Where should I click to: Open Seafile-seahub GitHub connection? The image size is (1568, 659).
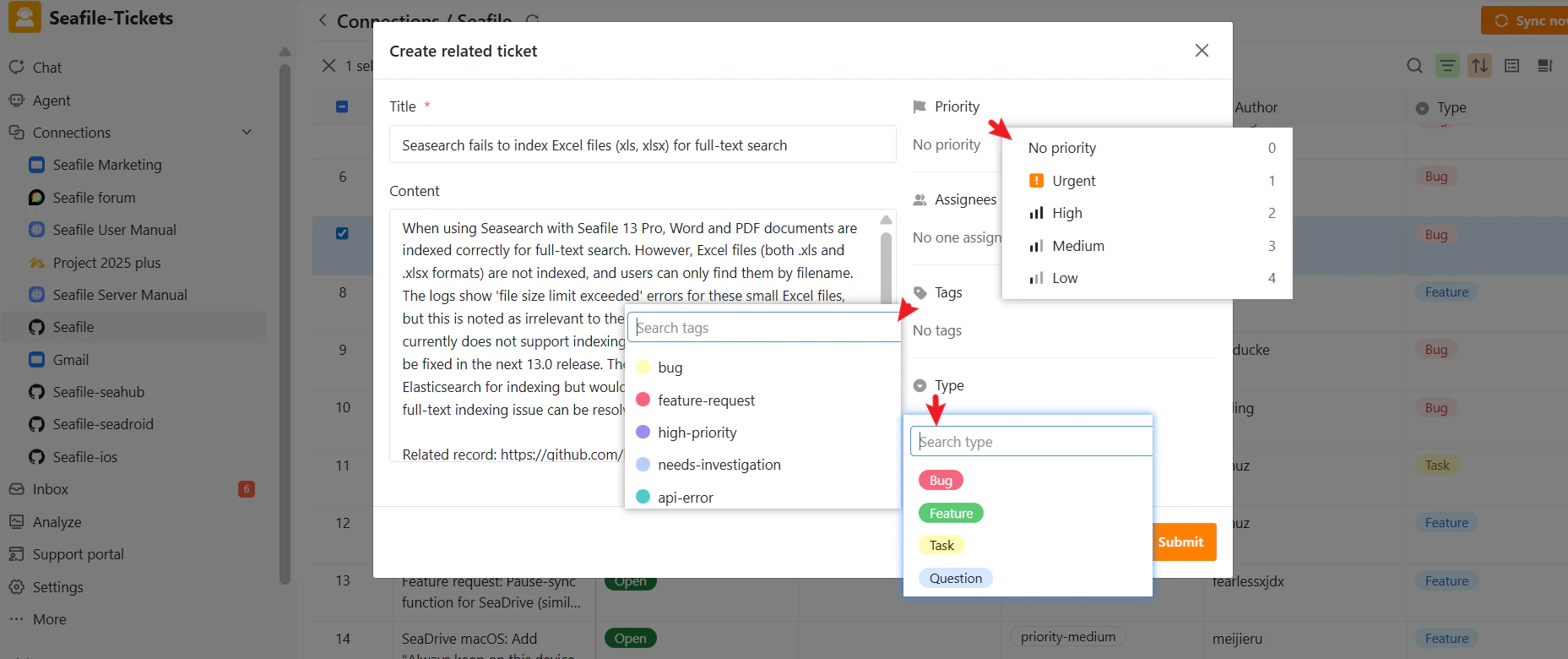(99, 392)
